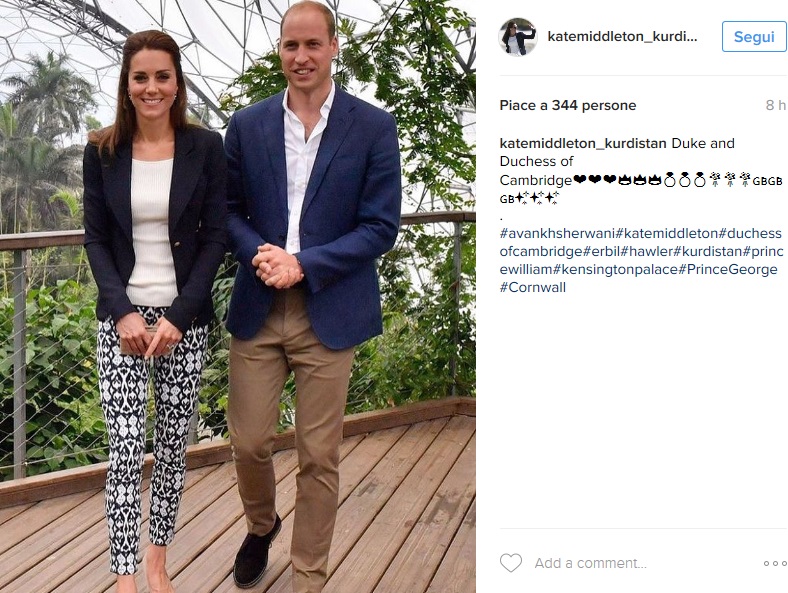This screenshot has width=788, height=593.
Task: Open the #Cornwall hashtag
Action: click(533, 287)
